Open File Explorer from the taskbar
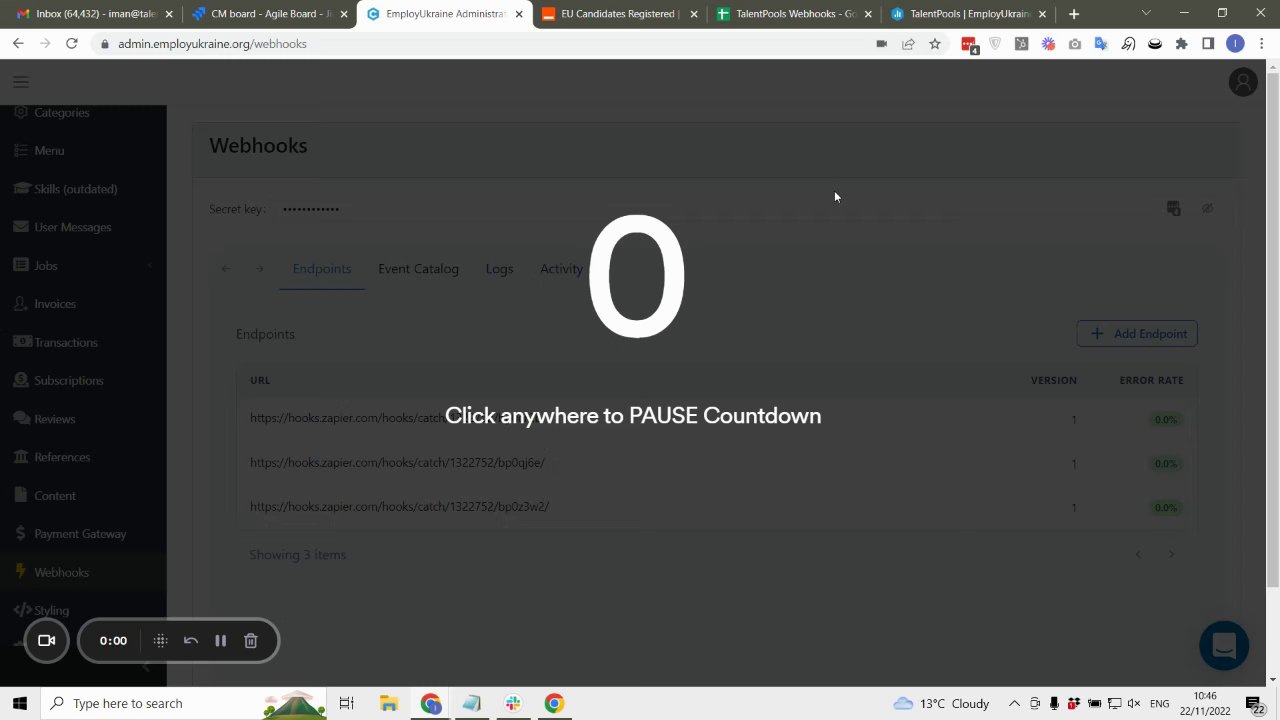 [389, 704]
